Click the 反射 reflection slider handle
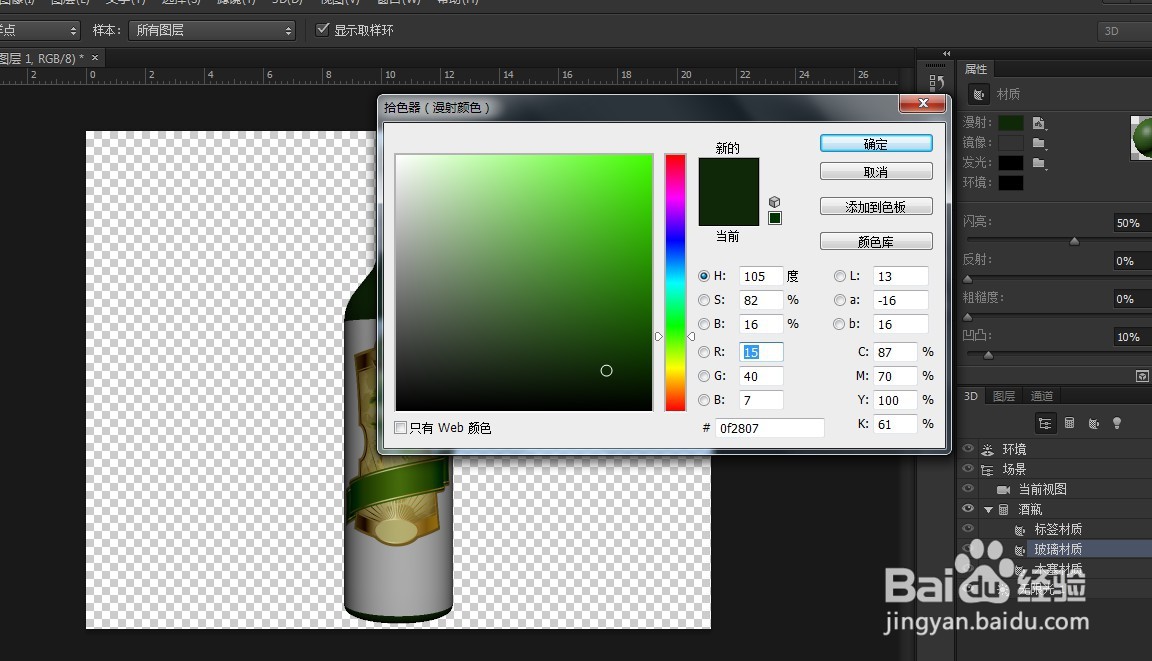The height and width of the screenshot is (661, 1152). pyautogui.click(x=968, y=279)
